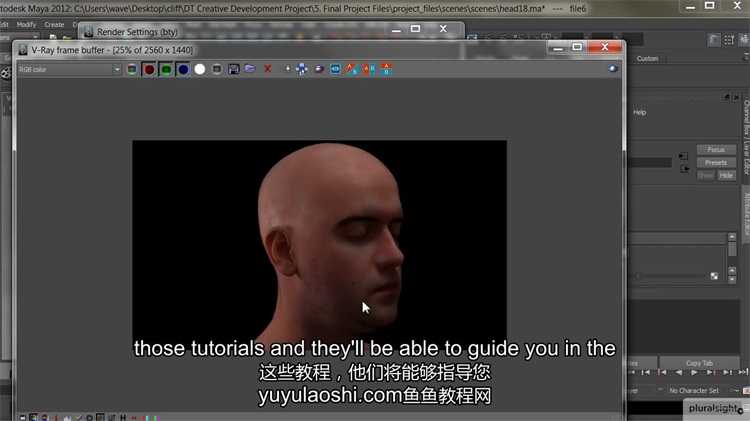This screenshot has height=421, width=750.
Task: Toggle the region render icon
Action: pos(335,69)
